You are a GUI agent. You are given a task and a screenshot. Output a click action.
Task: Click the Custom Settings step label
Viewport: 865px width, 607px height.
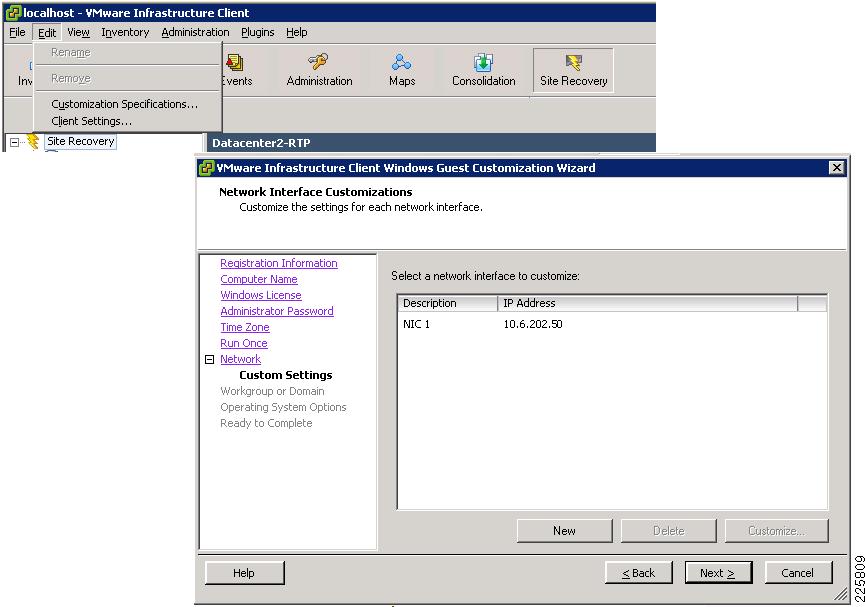coord(286,375)
